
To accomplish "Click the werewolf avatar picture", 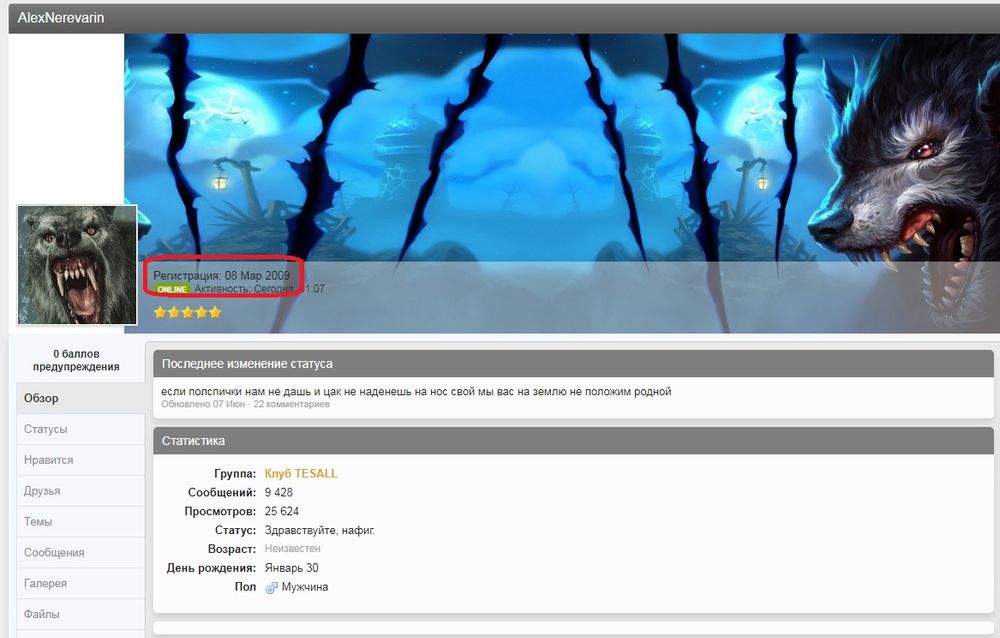I will coord(77,265).
